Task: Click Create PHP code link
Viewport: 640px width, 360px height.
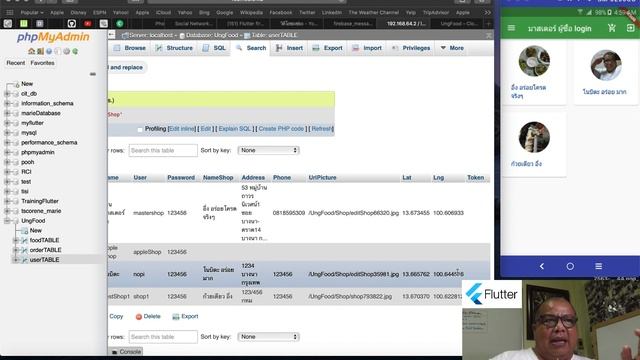Action: pyautogui.click(x=281, y=129)
